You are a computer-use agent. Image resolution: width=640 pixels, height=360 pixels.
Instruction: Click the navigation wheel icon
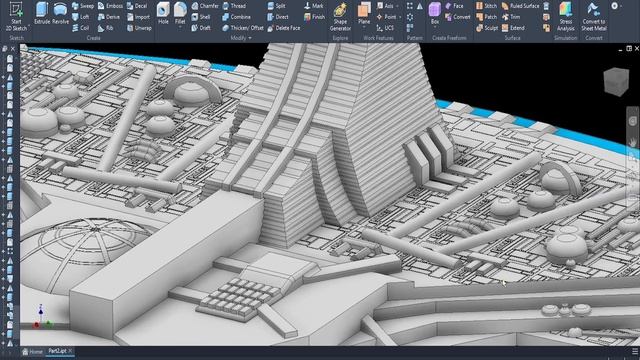(x=632, y=121)
